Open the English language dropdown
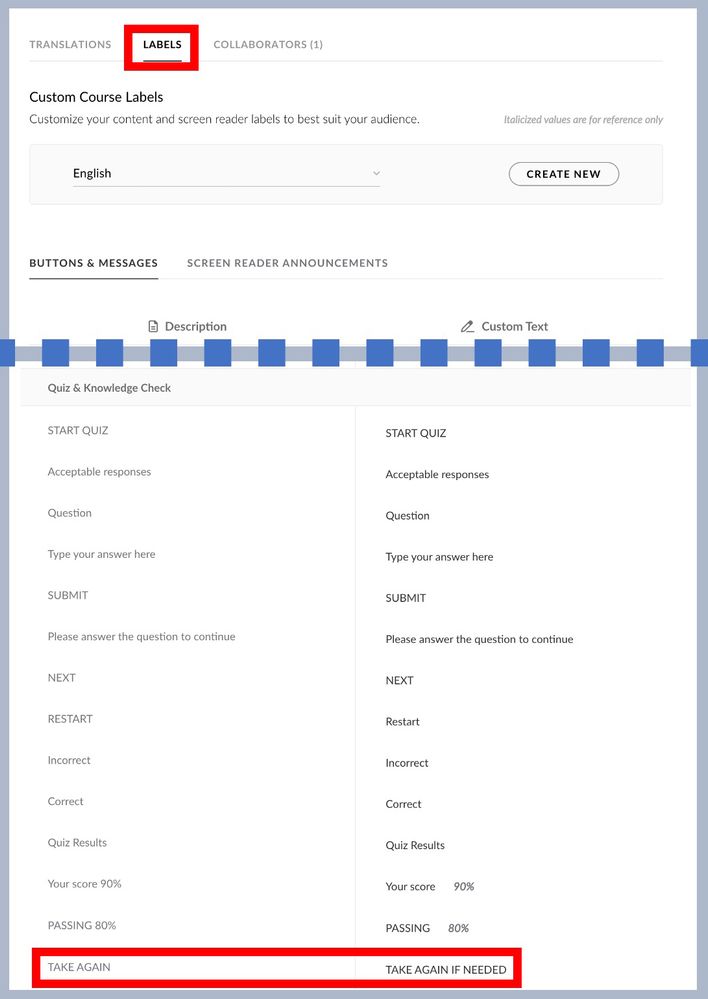The image size is (708, 999). click(x=225, y=174)
